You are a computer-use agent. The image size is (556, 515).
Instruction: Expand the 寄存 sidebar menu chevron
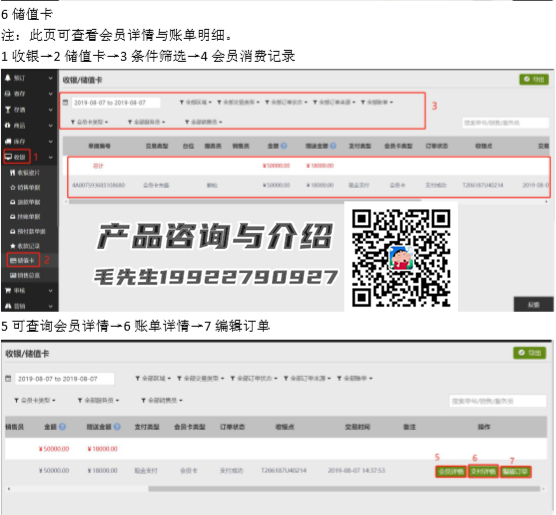pos(51,94)
